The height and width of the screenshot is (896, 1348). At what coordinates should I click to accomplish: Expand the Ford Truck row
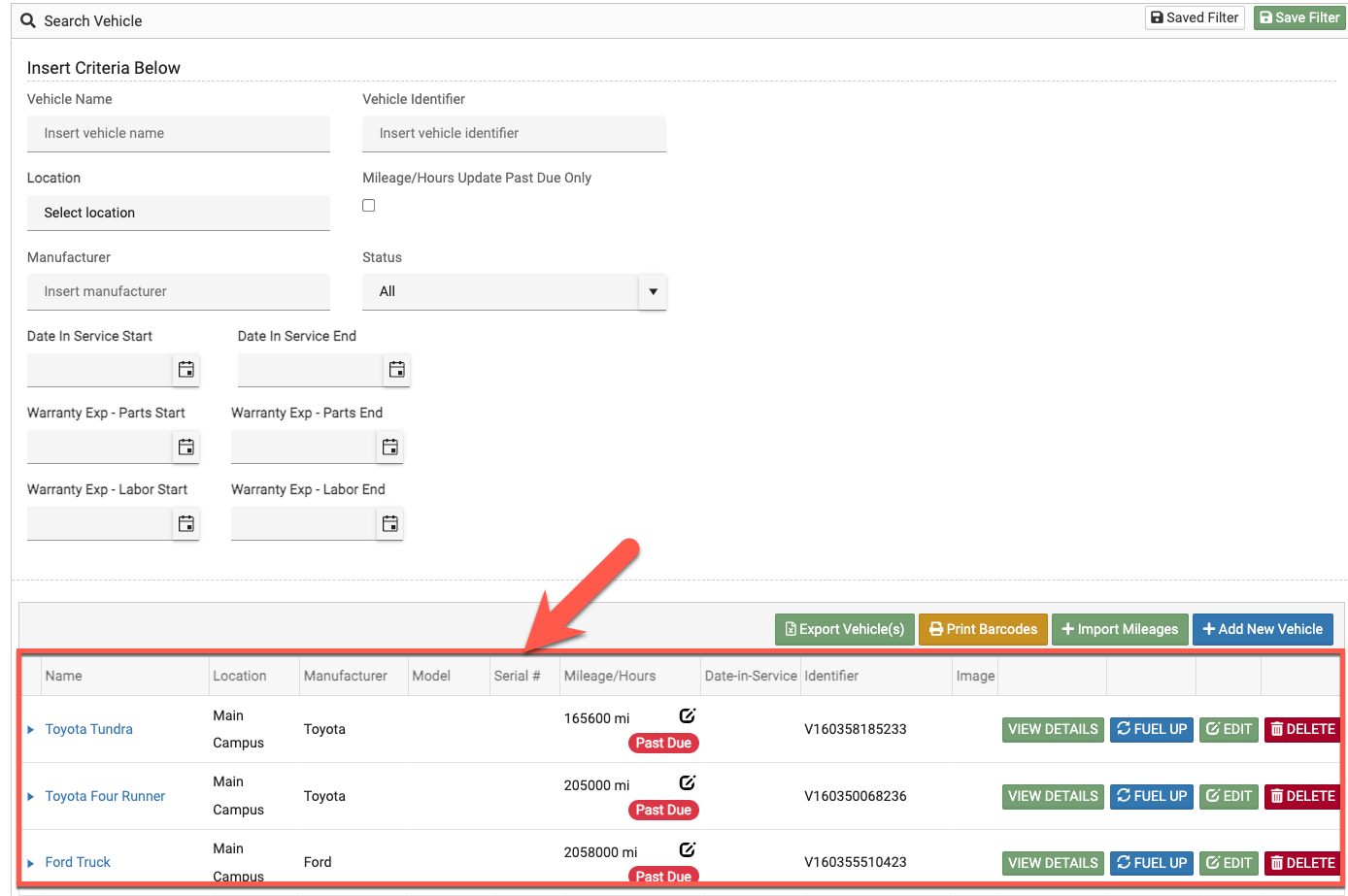pos(31,863)
